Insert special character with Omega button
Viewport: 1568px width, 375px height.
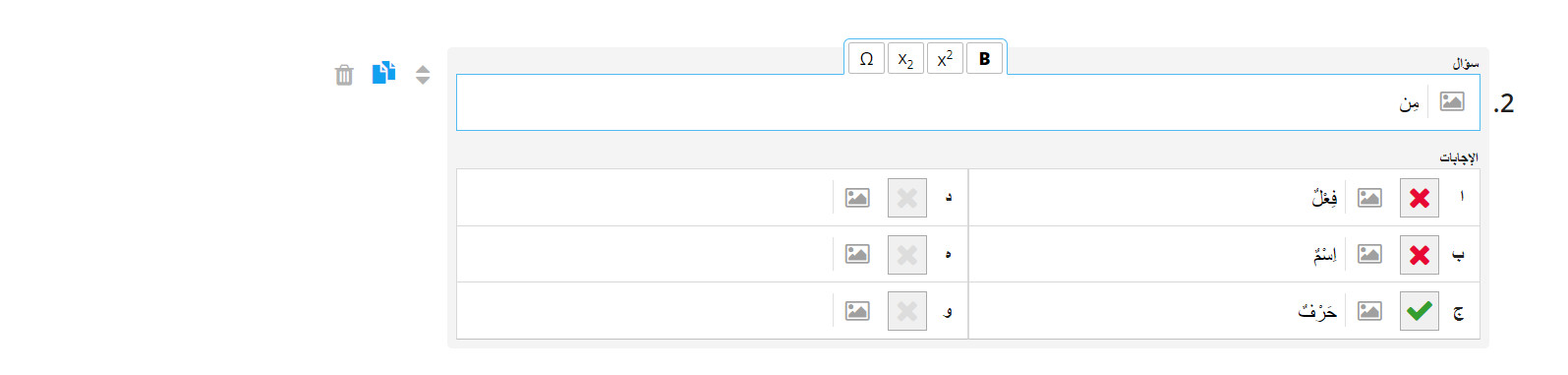coord(866,59)
